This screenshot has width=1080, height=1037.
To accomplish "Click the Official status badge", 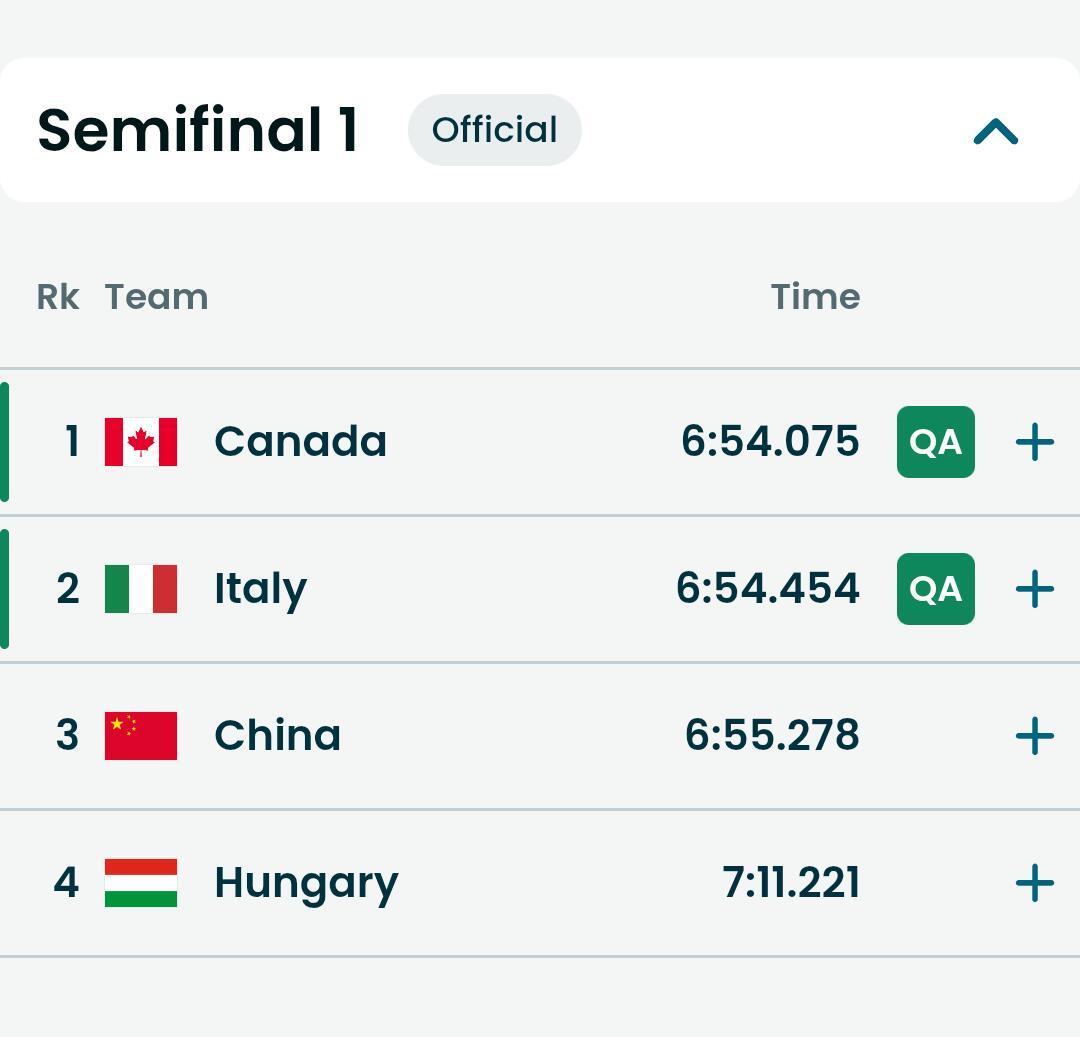I will (x=494, y=130).
